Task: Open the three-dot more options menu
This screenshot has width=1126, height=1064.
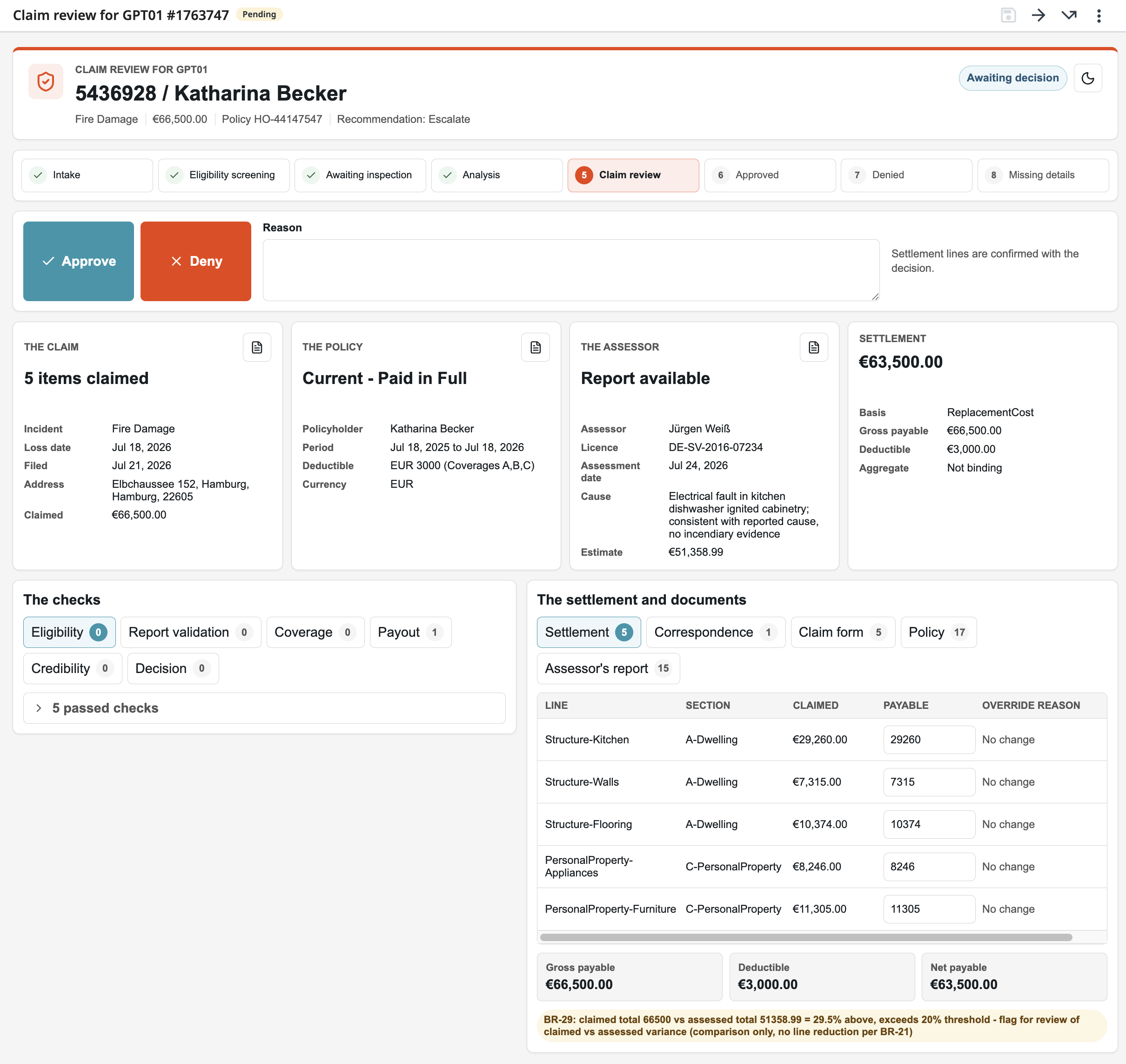Action: click(x=1099, y=15)
